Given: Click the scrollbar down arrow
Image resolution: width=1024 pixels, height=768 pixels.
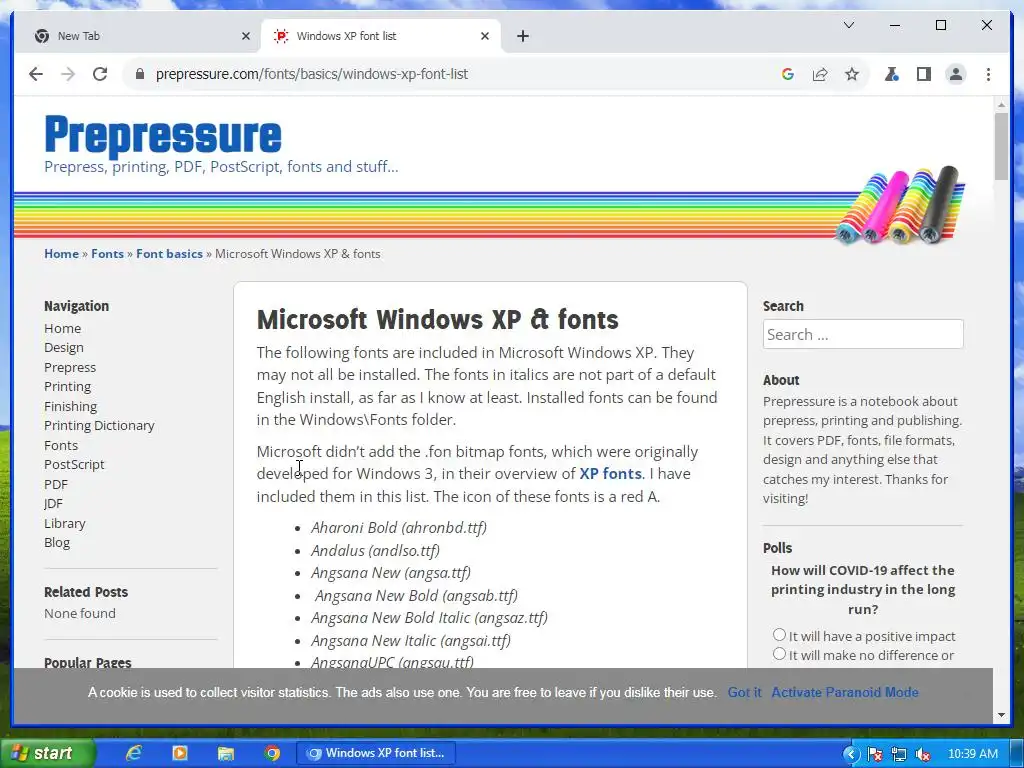Looking at the screenshot, I should (x=1001, y=715).
